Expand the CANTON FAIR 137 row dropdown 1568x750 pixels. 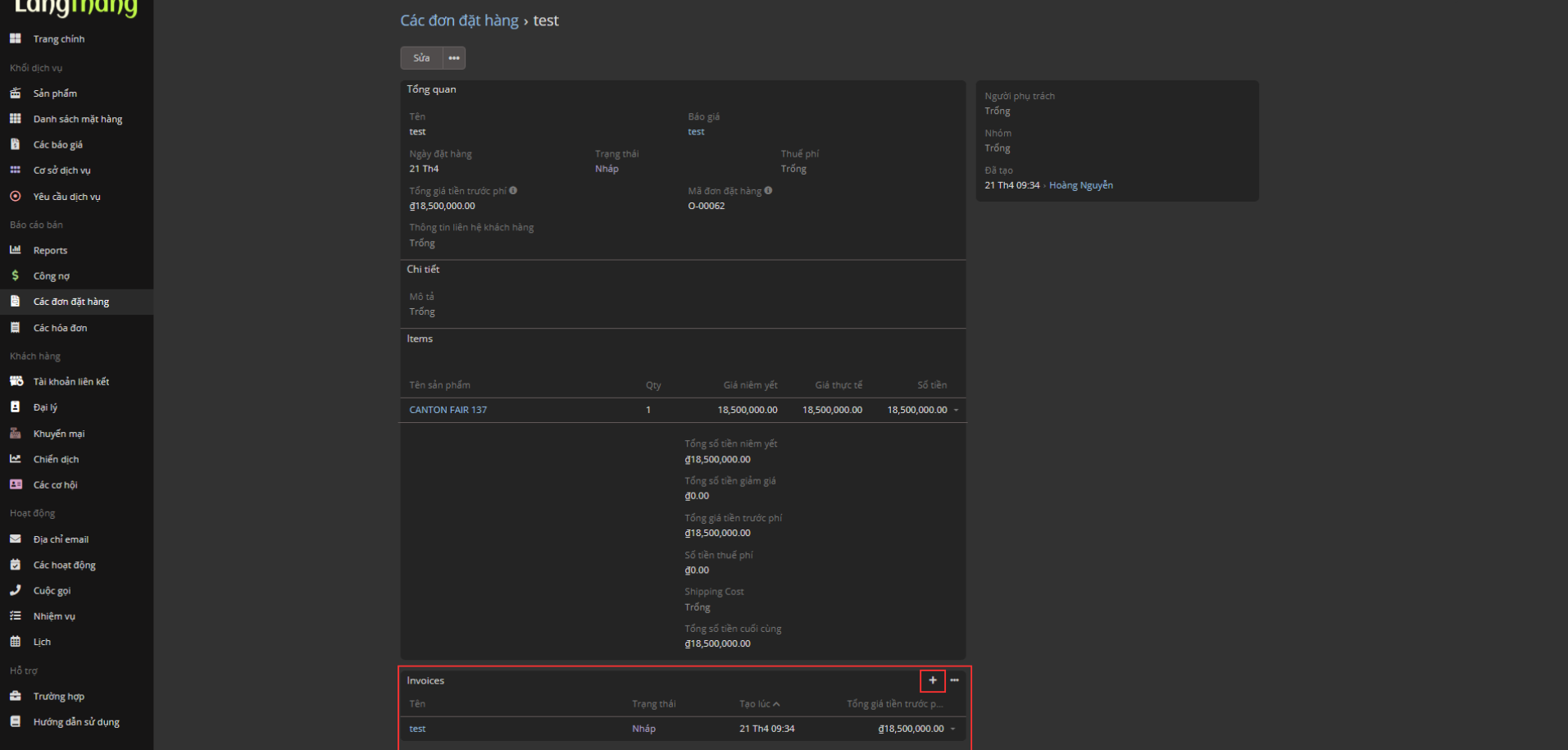956,410
